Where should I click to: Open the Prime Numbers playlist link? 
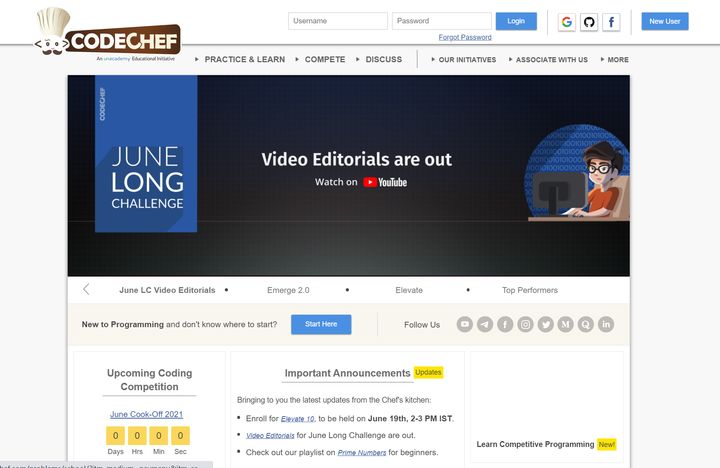pos(362,452)
